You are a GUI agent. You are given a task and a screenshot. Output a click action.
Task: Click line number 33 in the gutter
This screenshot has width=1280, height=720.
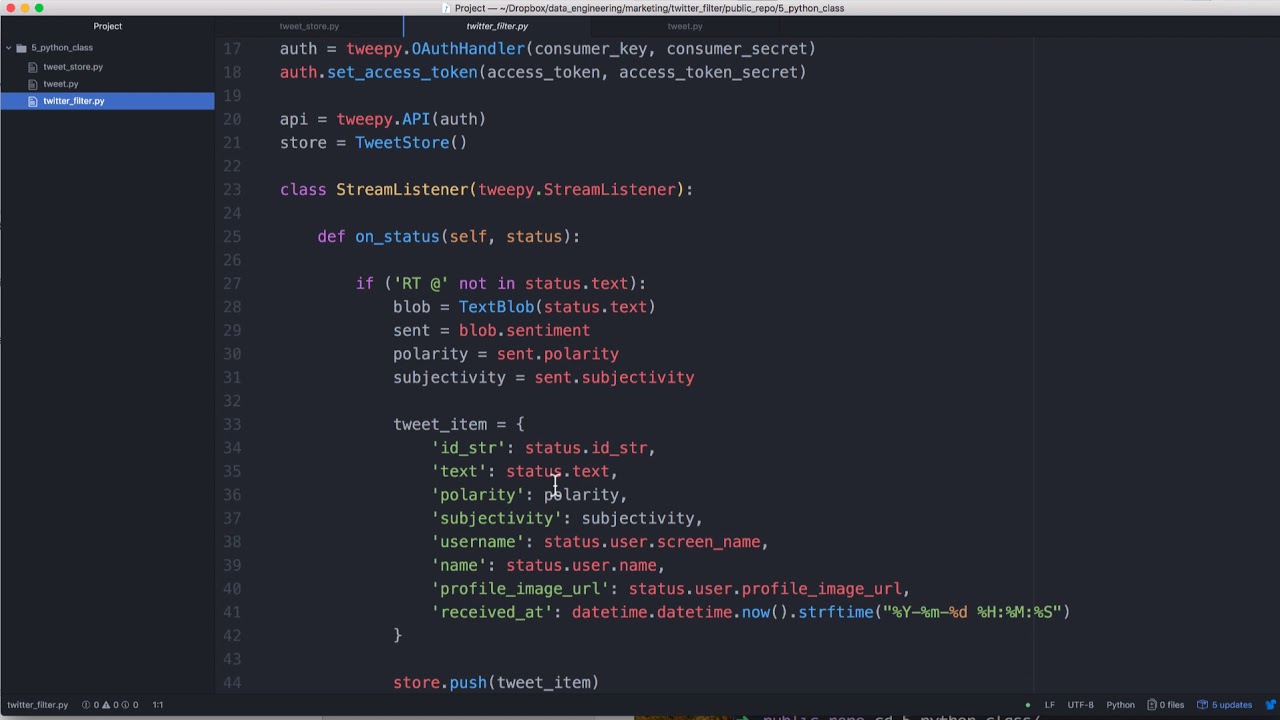pos(232,424)
